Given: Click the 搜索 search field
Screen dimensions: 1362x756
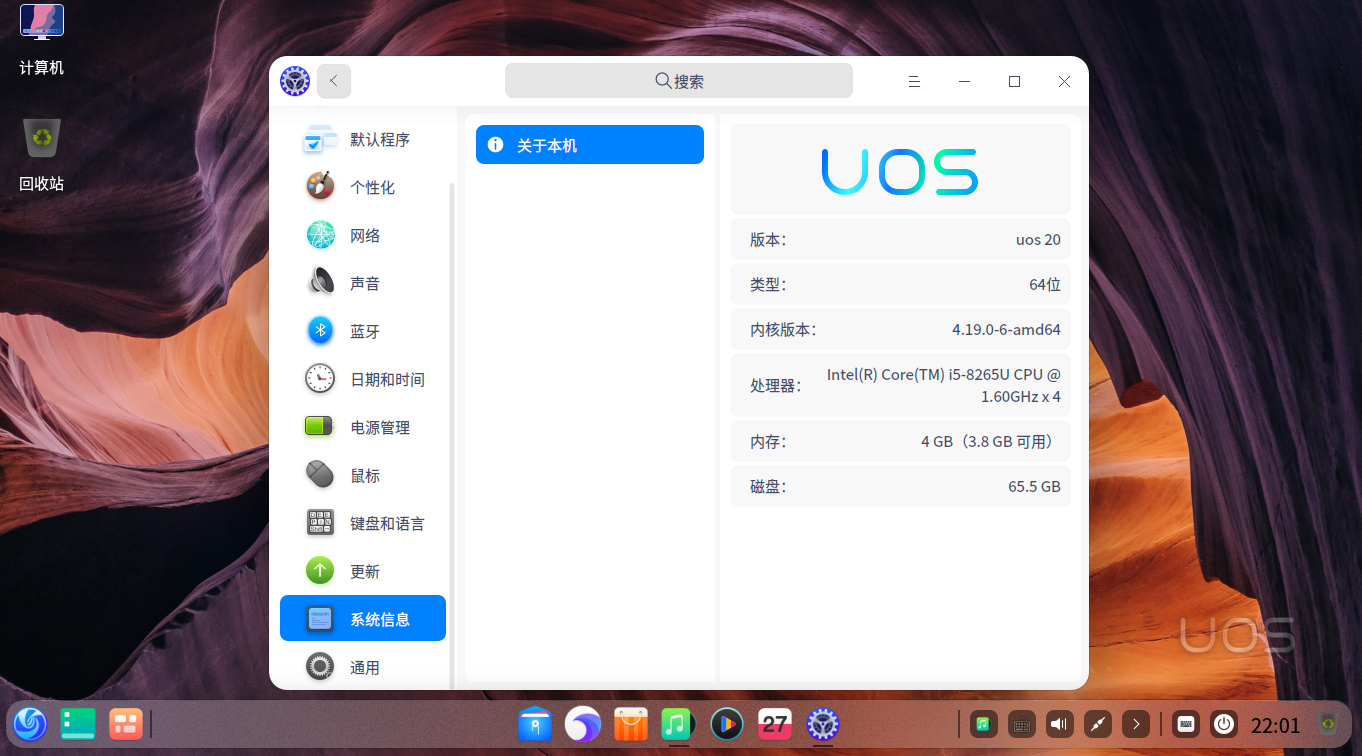Looking at the screenshot, I should click(x=679, y=80).
